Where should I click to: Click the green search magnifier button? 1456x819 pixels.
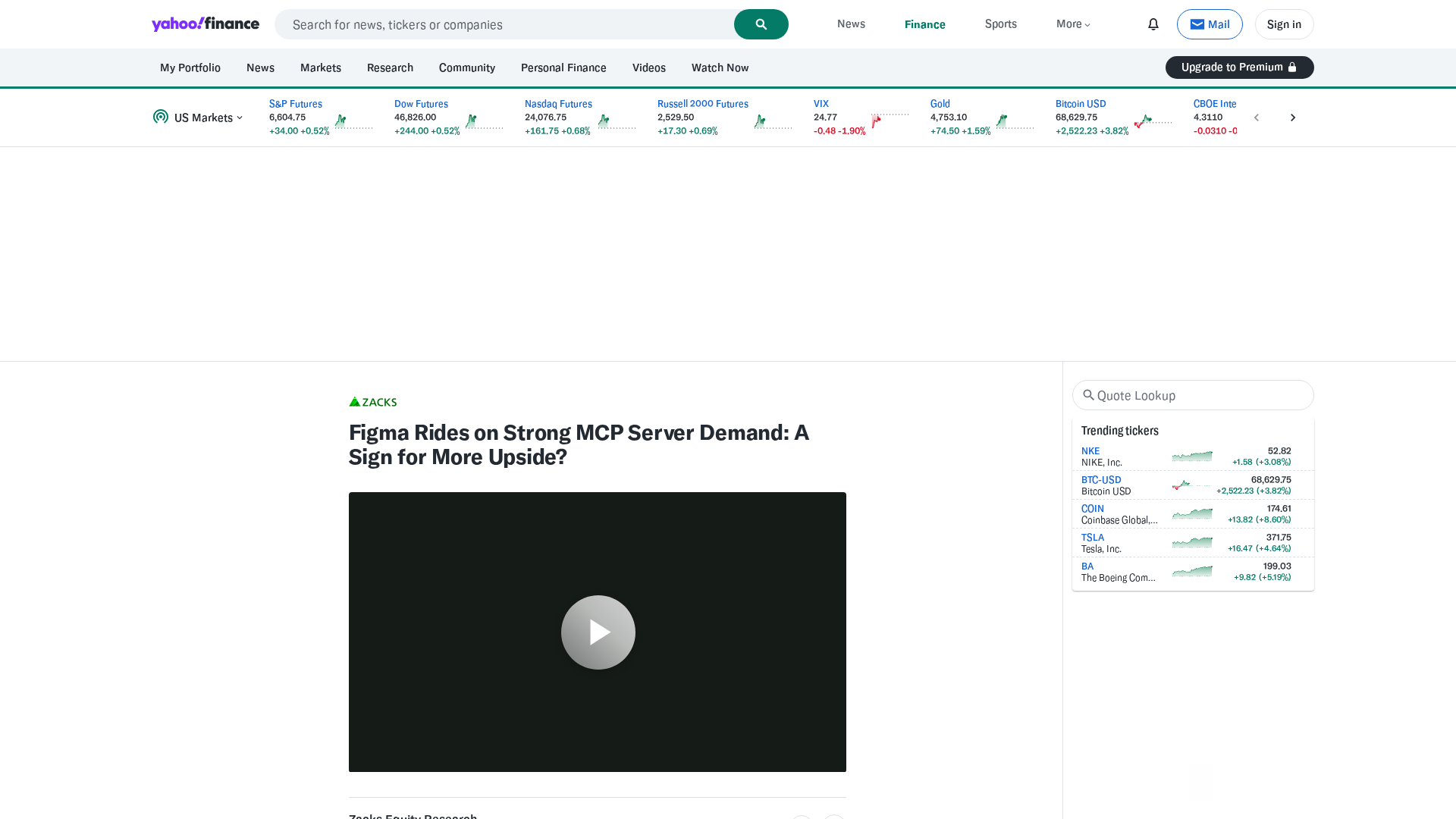point(761,24)
